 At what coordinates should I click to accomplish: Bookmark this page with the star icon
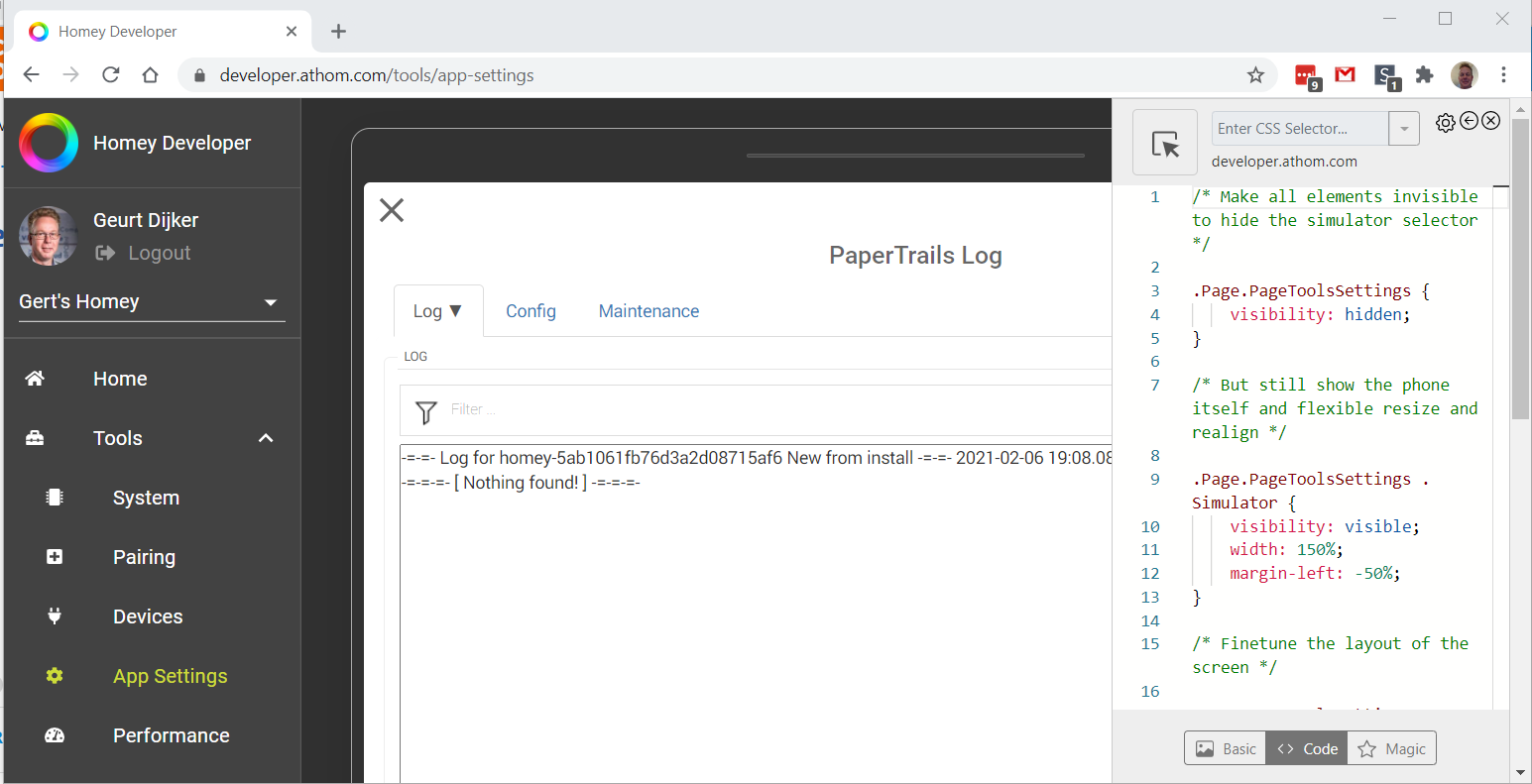pyautogui.click(x=1255, y=75)
